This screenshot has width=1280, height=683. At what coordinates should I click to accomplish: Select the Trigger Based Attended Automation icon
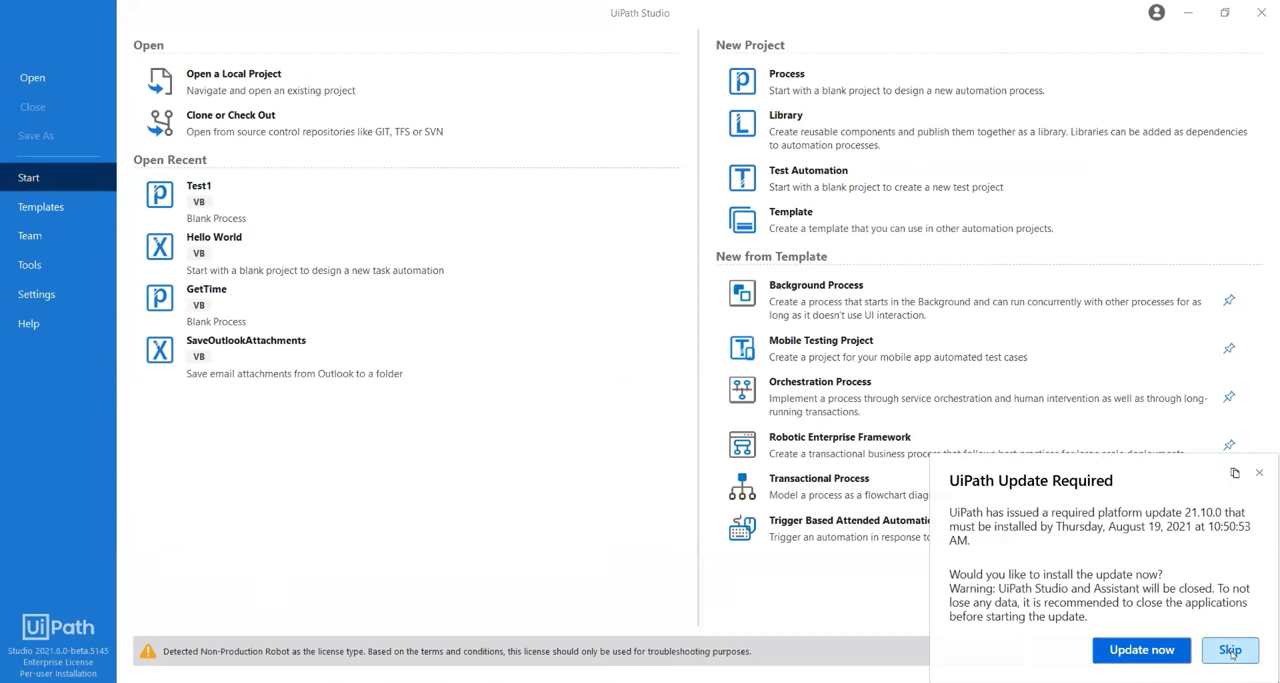pyautogui.click(x=742, y=528)
